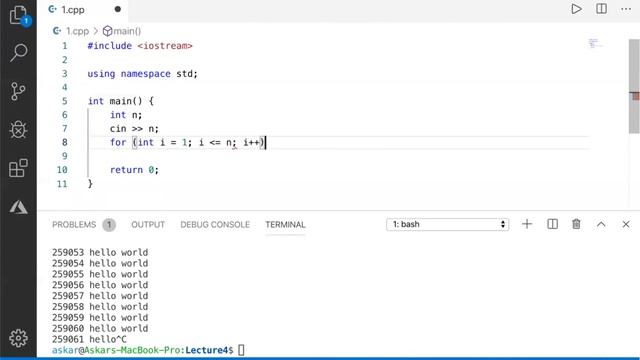Open the '1: bash' terminal selector dropdown
The height and width of the screenshot is (360, 640).
(447, 224)
